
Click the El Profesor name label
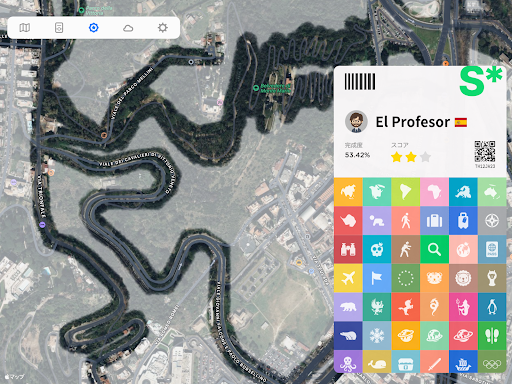[413, 122]
